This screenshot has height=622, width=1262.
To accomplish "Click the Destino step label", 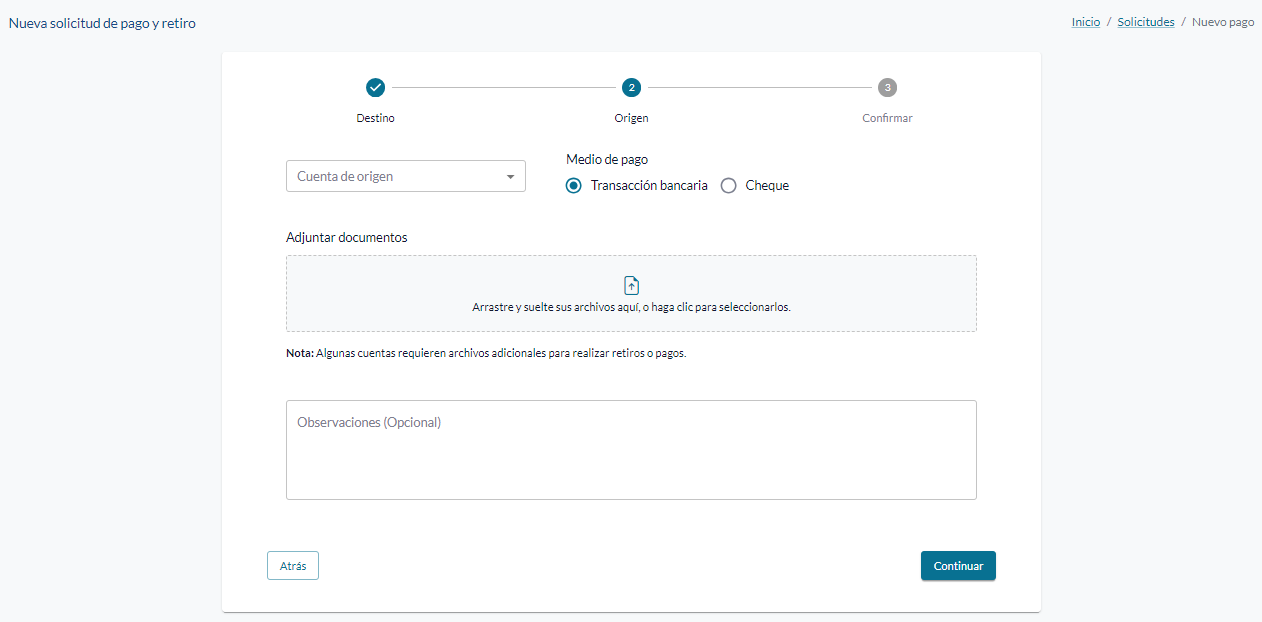I will pos(375,118).
